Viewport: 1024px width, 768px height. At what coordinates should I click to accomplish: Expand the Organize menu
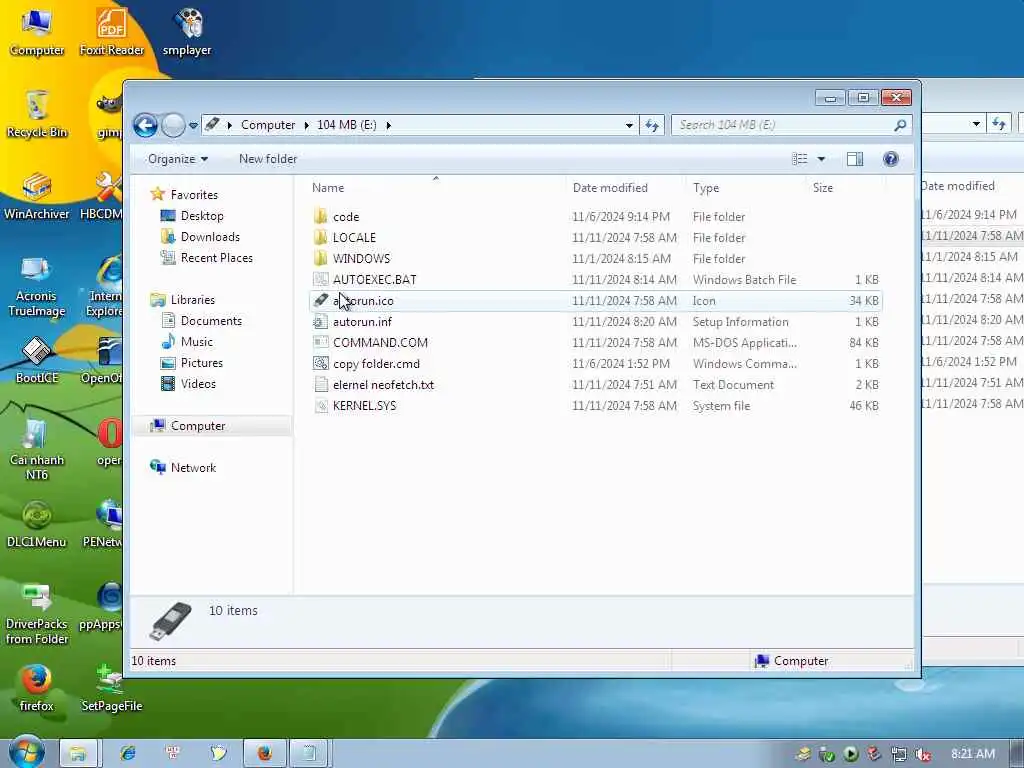tap(178, 159)
